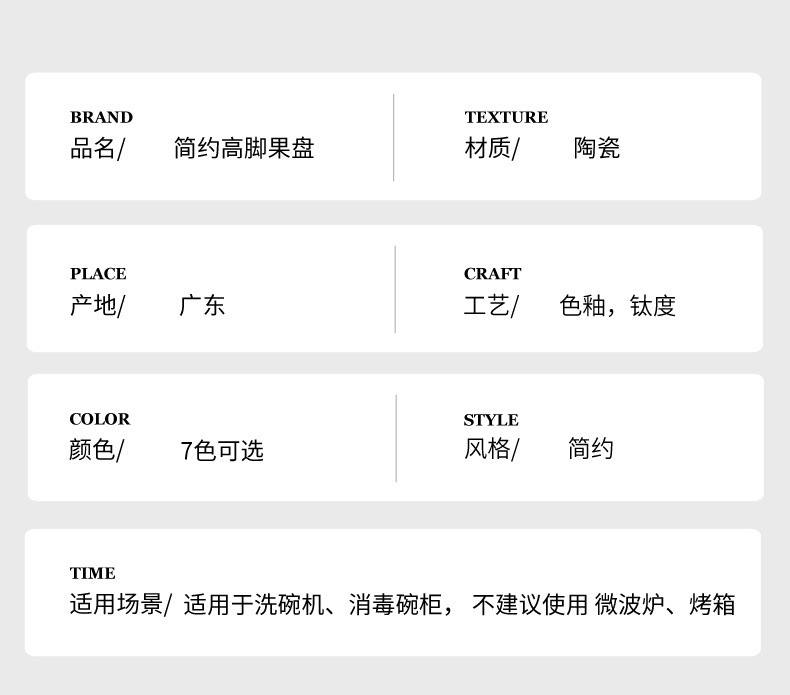
Task: Click the craft value 色釉，钛度
Action: pos(618,306)
